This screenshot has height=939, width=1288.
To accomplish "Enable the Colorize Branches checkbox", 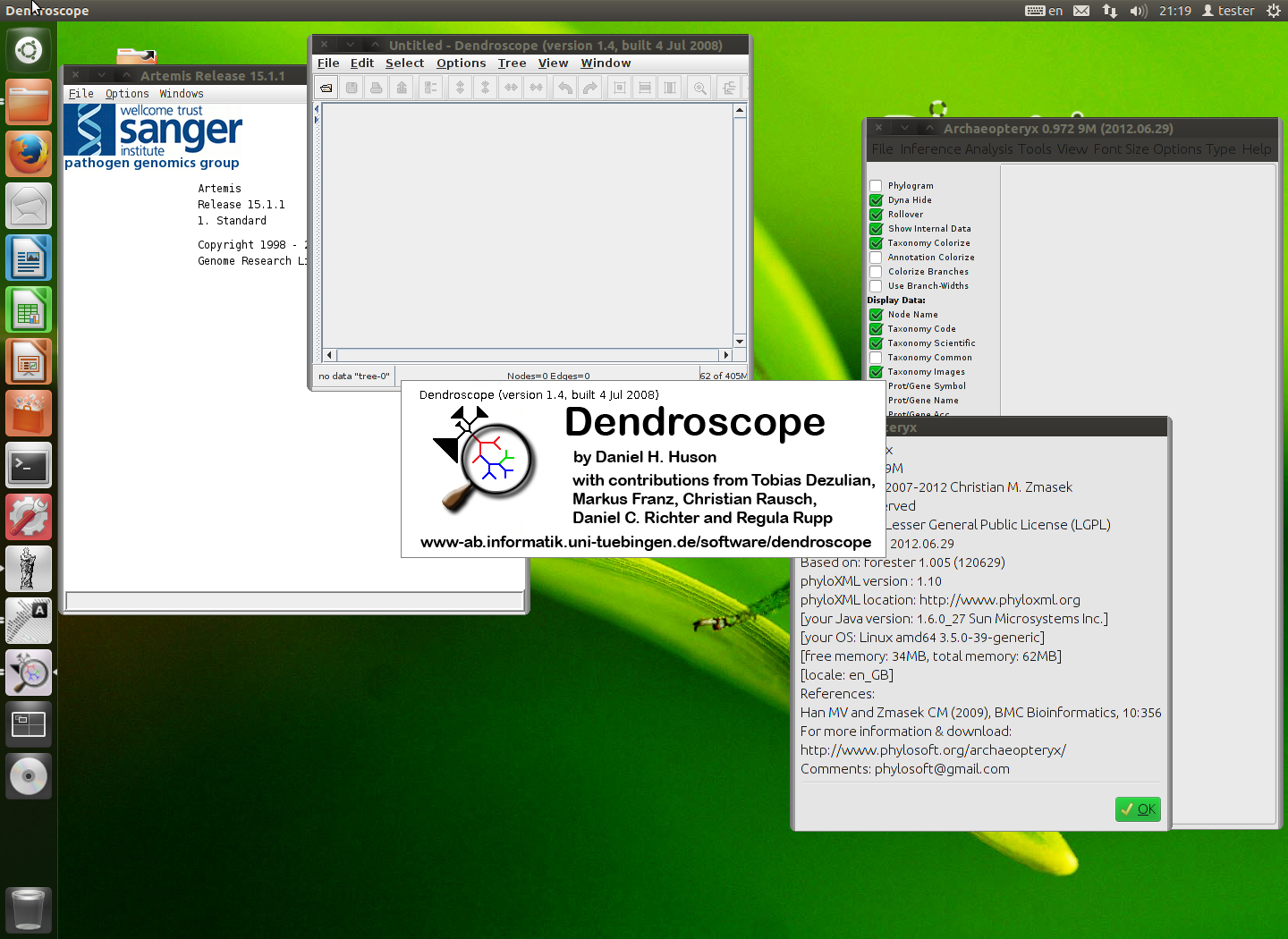I will tap(877, 272).
